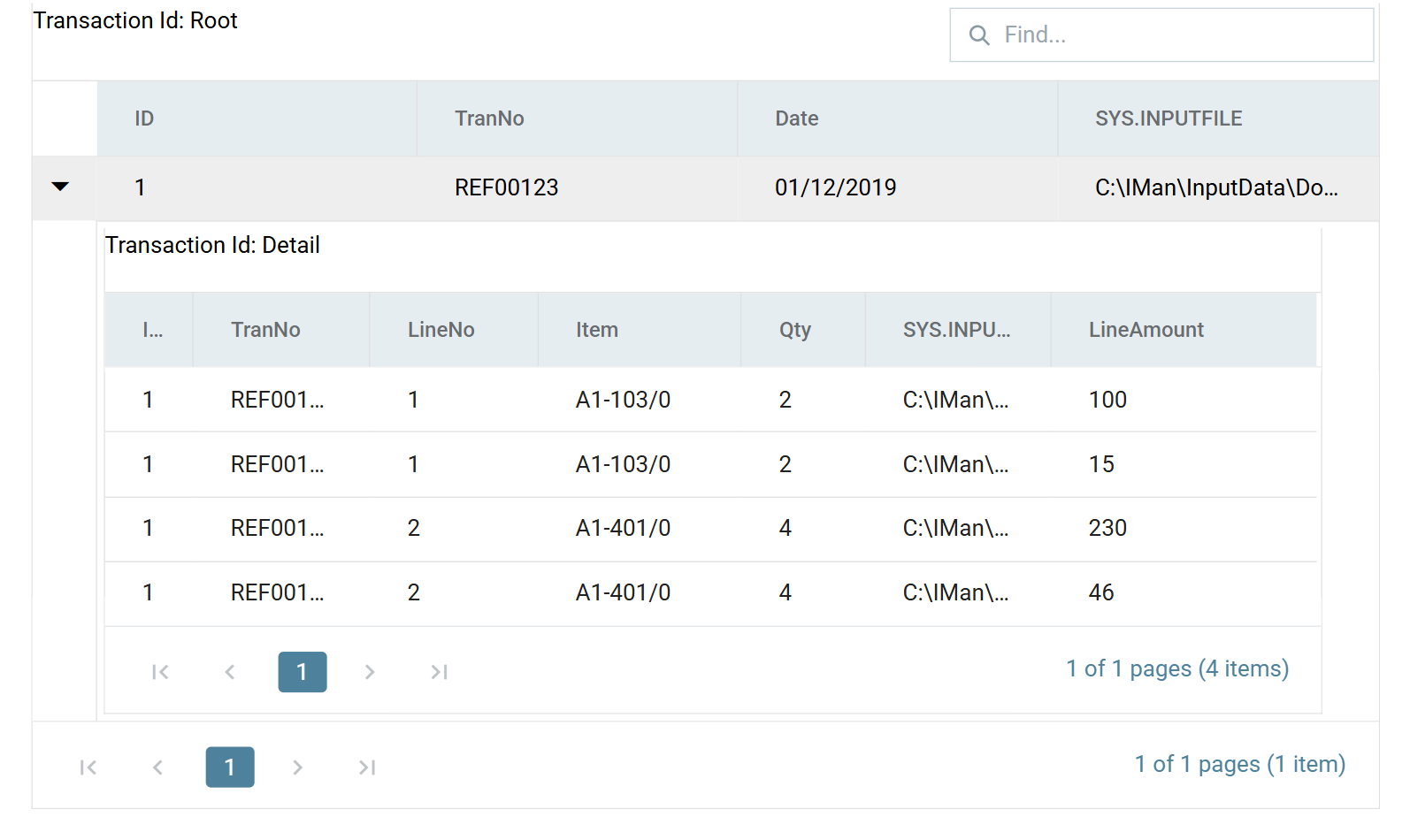The height and width of the screenshot is (840, 1410).
Task: Go to last page in Root pager
Action: [x=367, y=767]
